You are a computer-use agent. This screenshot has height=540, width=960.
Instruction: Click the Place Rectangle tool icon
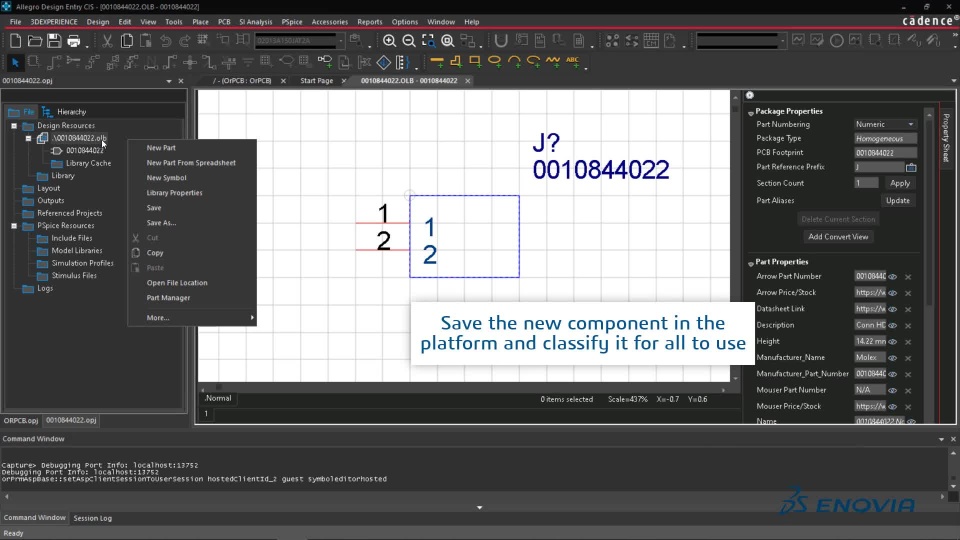click(475, 61)
